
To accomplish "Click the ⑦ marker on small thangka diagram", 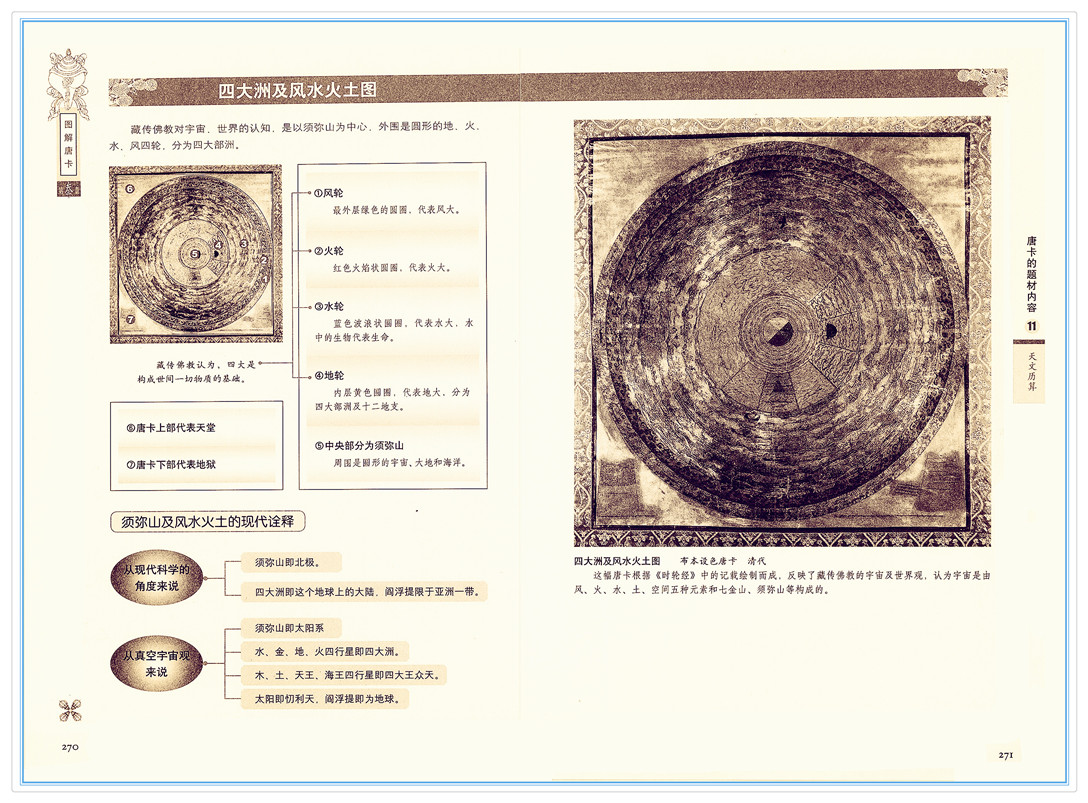I will click(130, 319).
